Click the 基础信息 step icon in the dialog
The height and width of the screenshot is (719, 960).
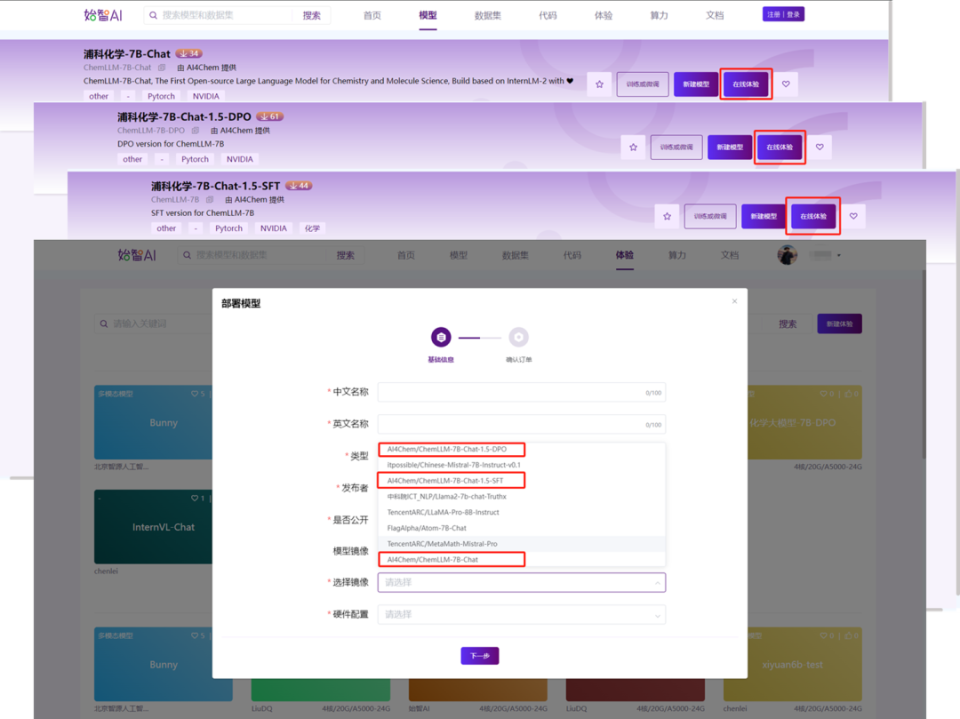(x=440, y=336)
